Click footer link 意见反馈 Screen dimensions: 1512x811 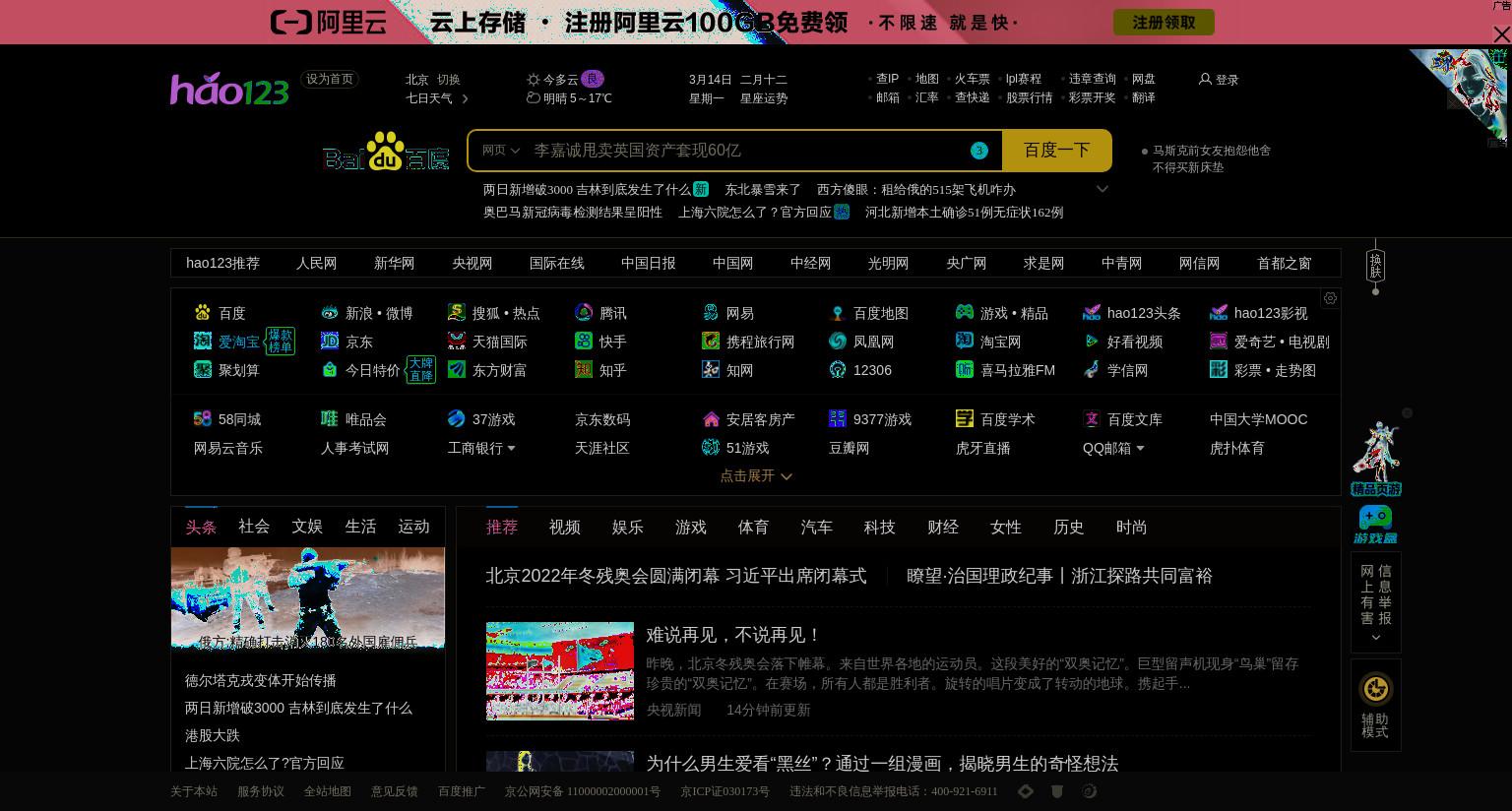[x=395, y=791]
